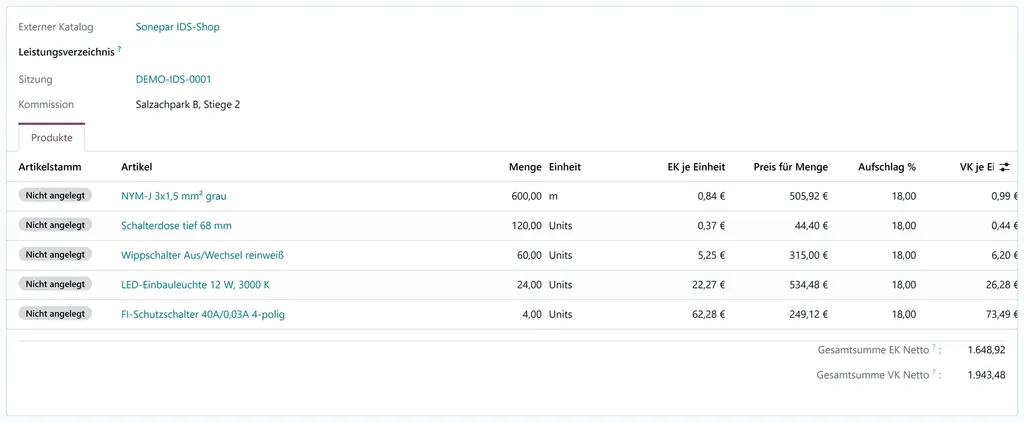Select quantity 120,00 in Schalterdose row
The image size is (1024, 422).
coord(526,225)
